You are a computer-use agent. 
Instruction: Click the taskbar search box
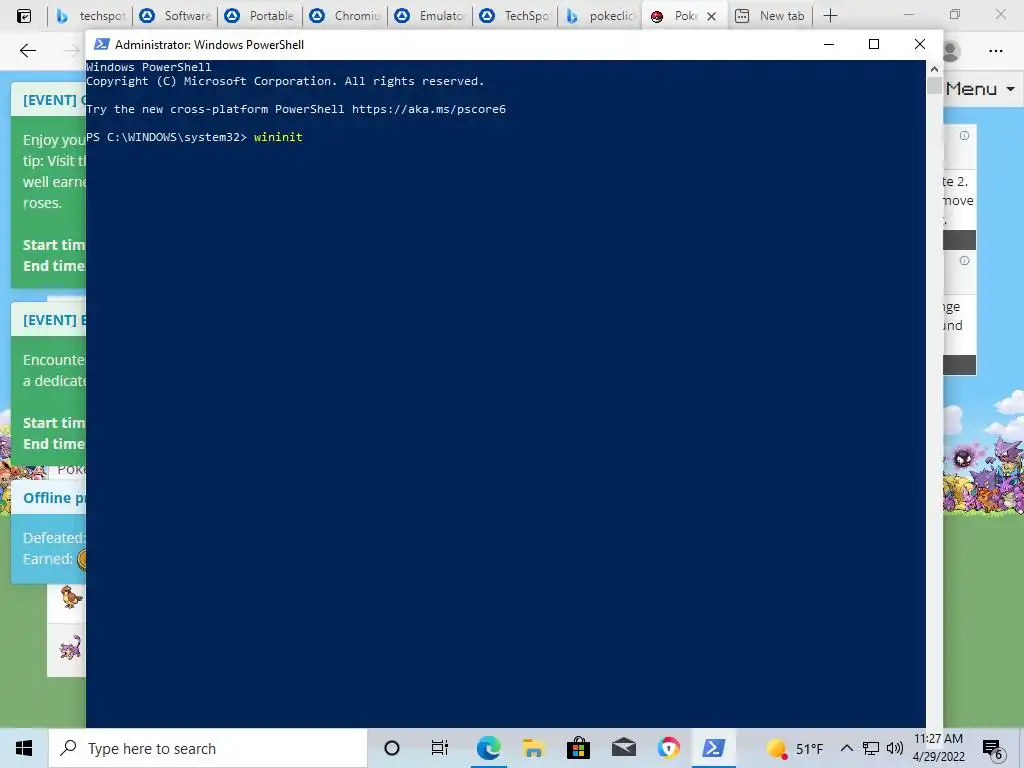click(208, 748)
